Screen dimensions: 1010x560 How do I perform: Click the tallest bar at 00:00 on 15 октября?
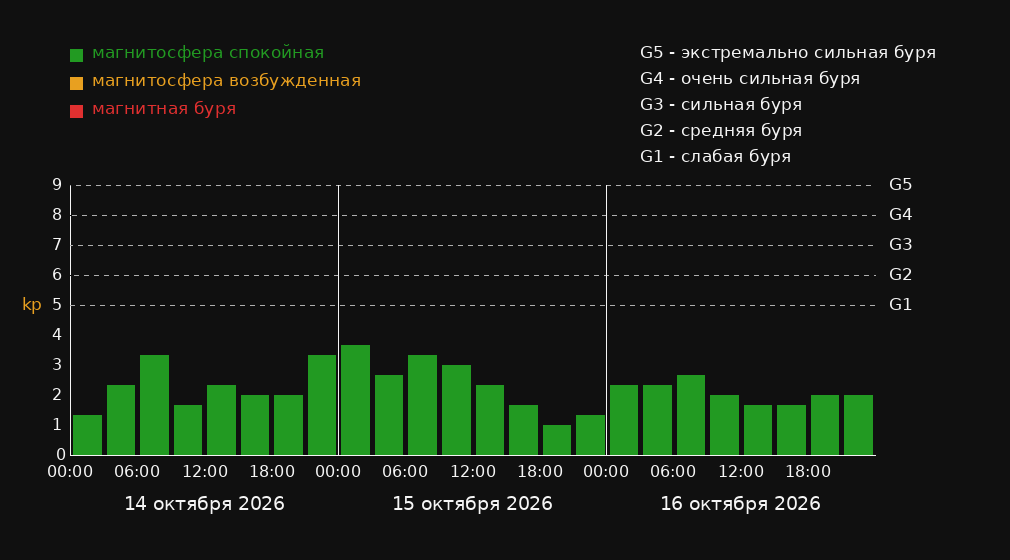click(355, 400)
